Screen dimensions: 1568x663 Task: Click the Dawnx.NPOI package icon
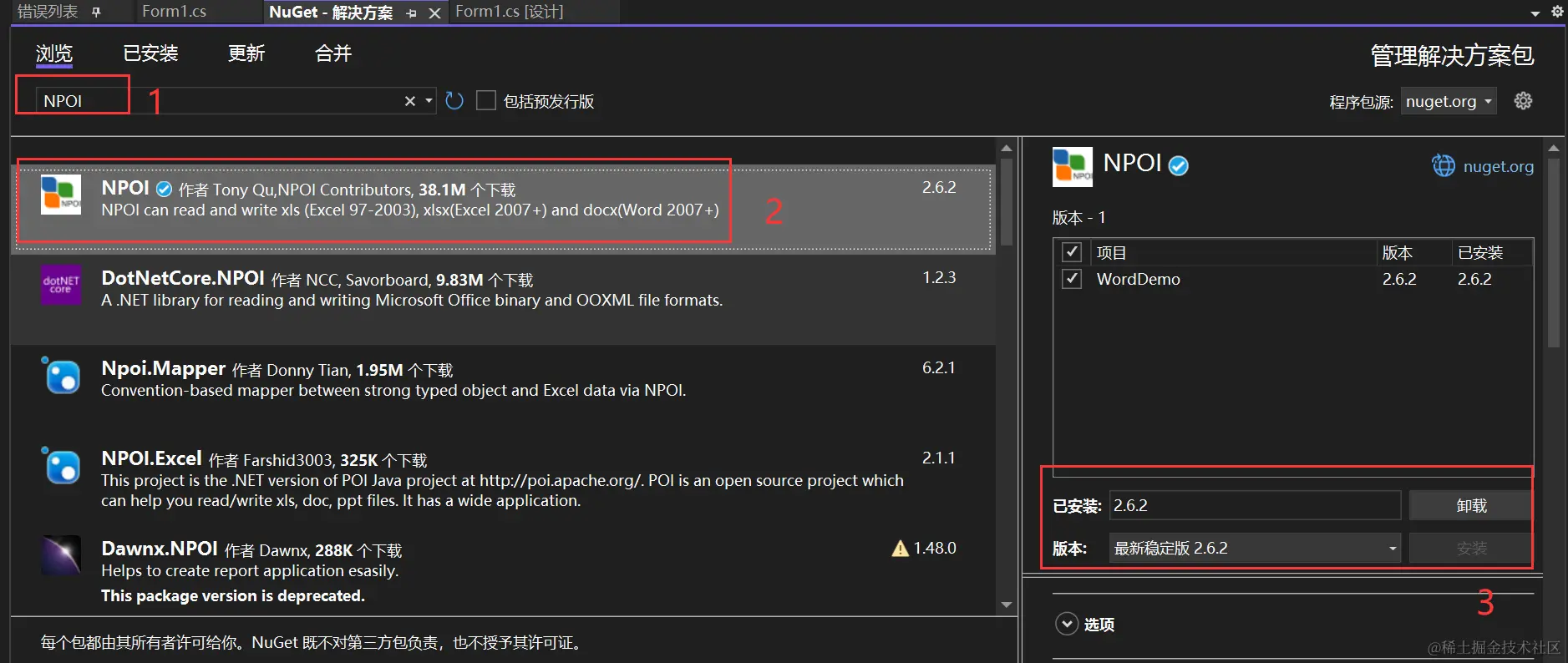(x=61, y=555)
